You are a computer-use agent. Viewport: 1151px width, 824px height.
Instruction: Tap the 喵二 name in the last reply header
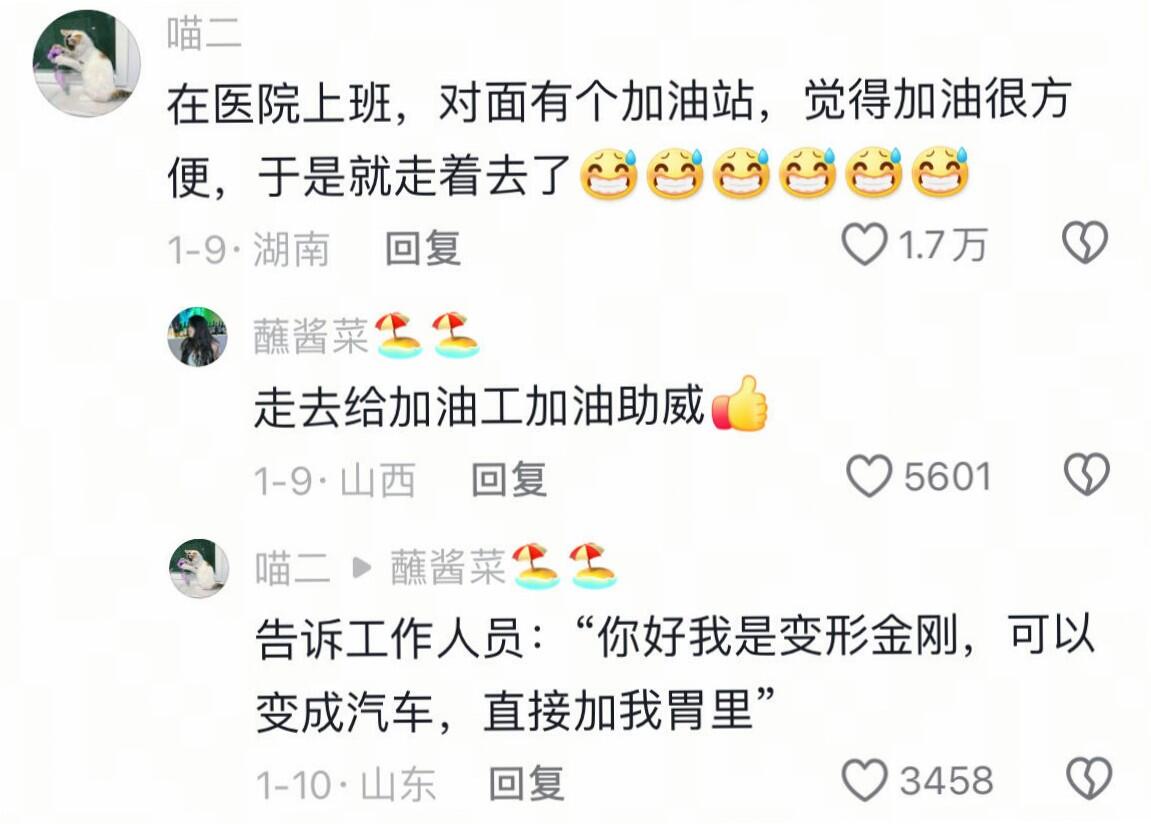tap(292, 569)
